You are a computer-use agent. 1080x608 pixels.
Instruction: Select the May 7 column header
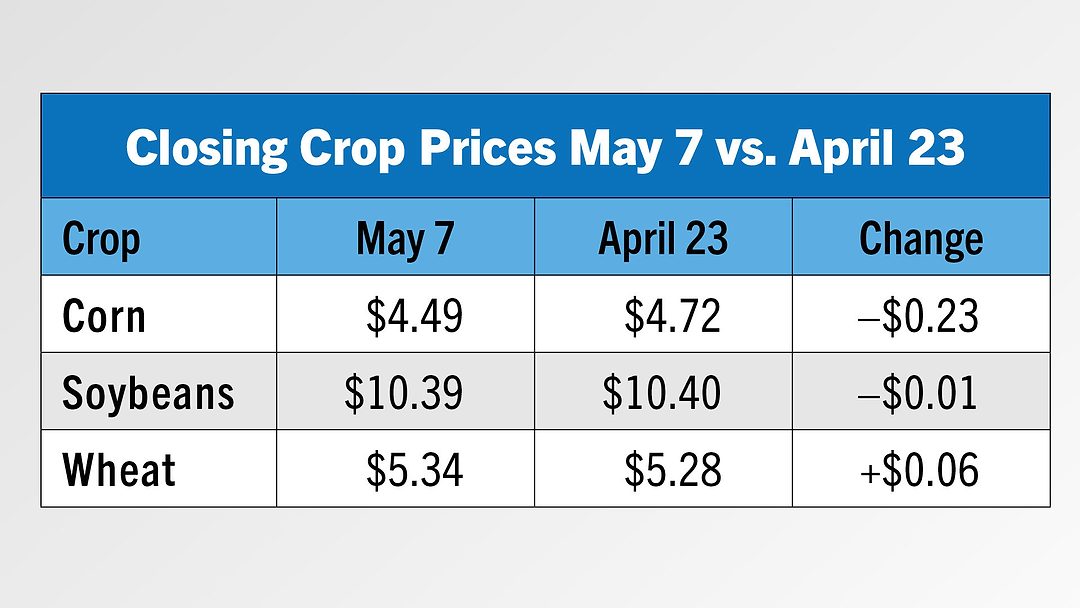coord(405,238)
